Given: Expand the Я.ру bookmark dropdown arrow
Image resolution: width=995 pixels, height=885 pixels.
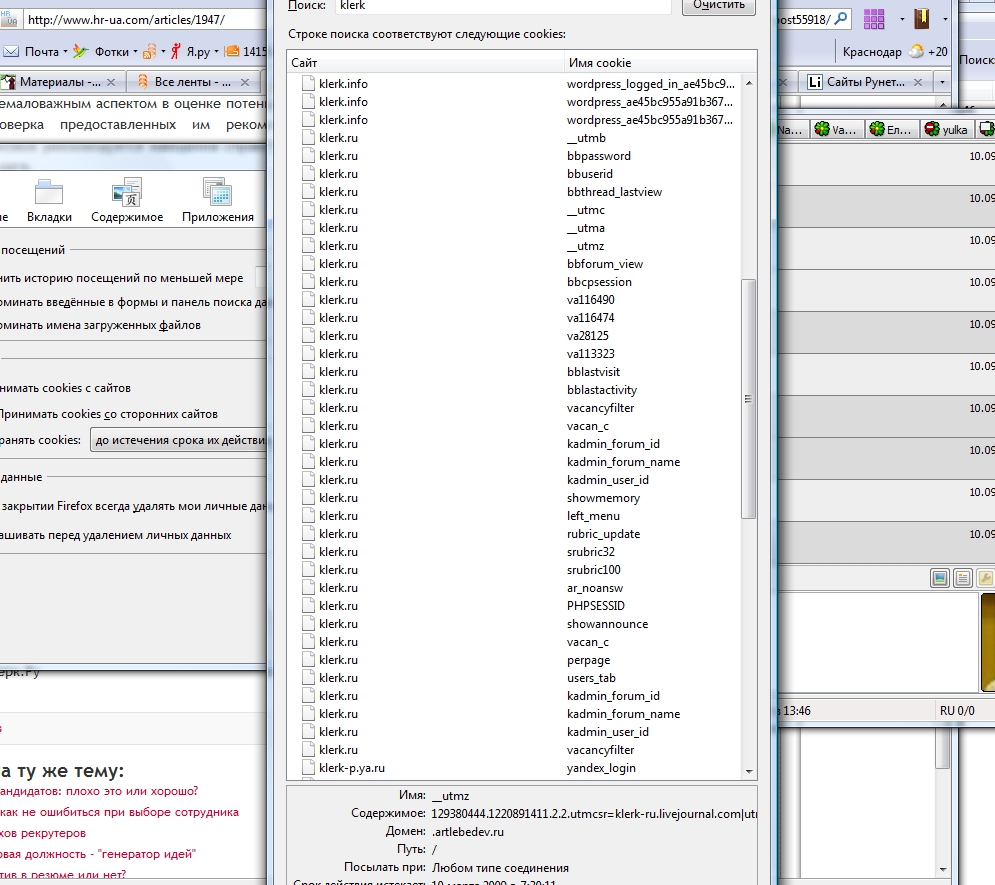Looking at the screenshot, I should click(216, 51).
